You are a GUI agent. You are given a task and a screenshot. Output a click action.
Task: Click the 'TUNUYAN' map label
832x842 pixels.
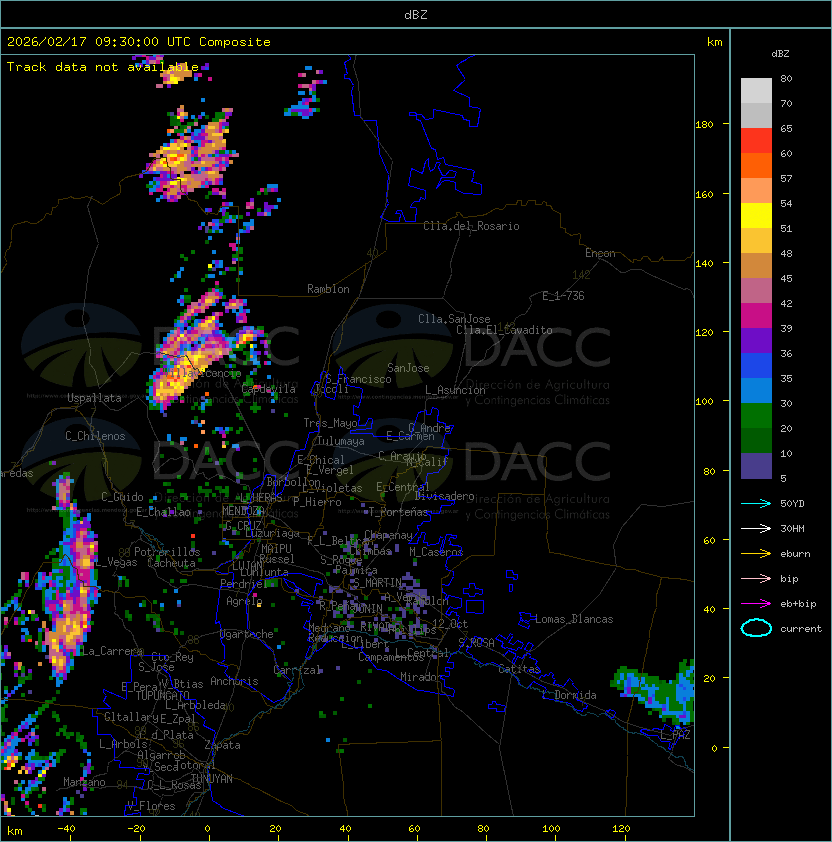[212, 779]
